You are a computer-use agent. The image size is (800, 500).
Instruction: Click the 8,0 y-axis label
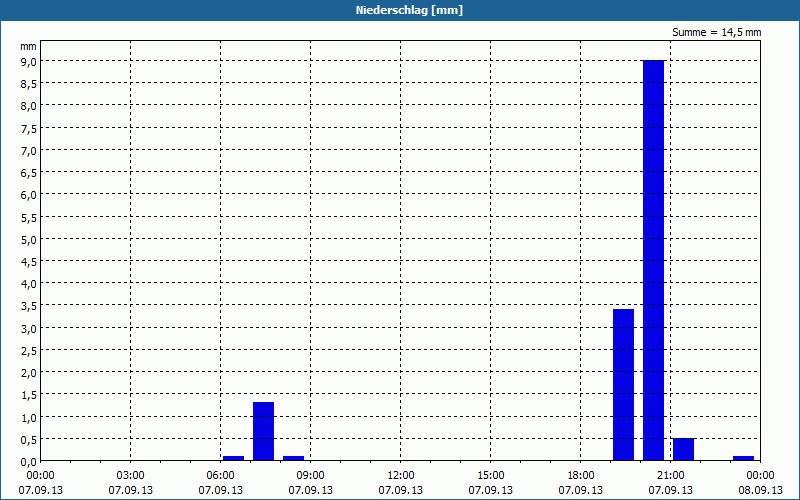28,106
